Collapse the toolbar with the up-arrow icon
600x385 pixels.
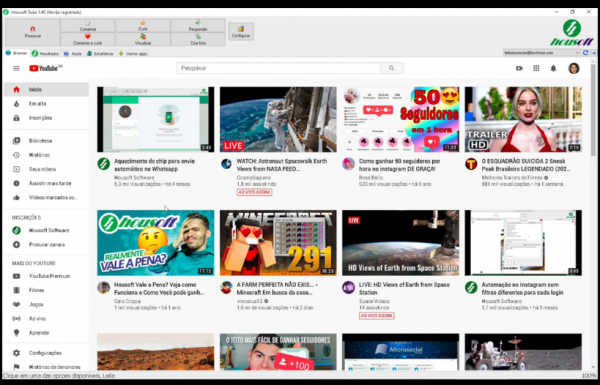594,53
